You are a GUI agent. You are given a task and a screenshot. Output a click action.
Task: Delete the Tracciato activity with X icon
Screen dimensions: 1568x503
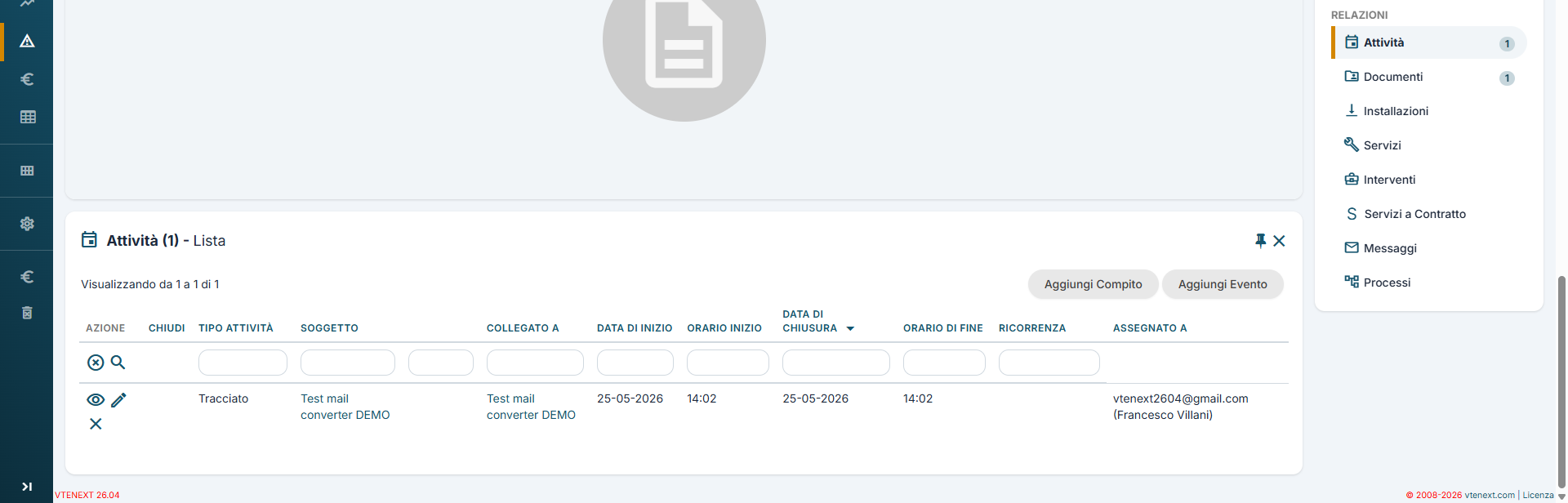coord(96,424)
